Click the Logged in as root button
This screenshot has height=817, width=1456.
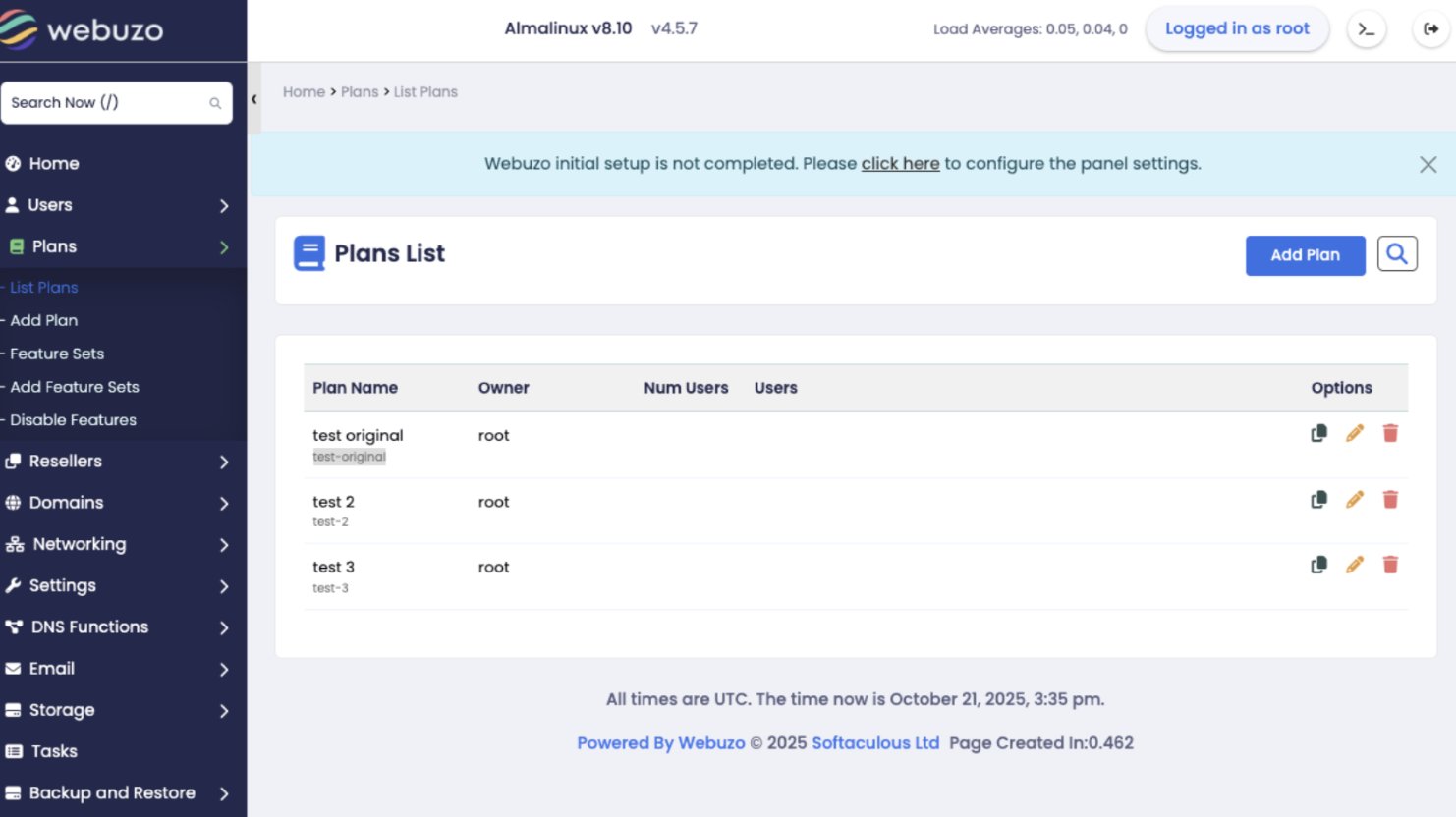1237,29
